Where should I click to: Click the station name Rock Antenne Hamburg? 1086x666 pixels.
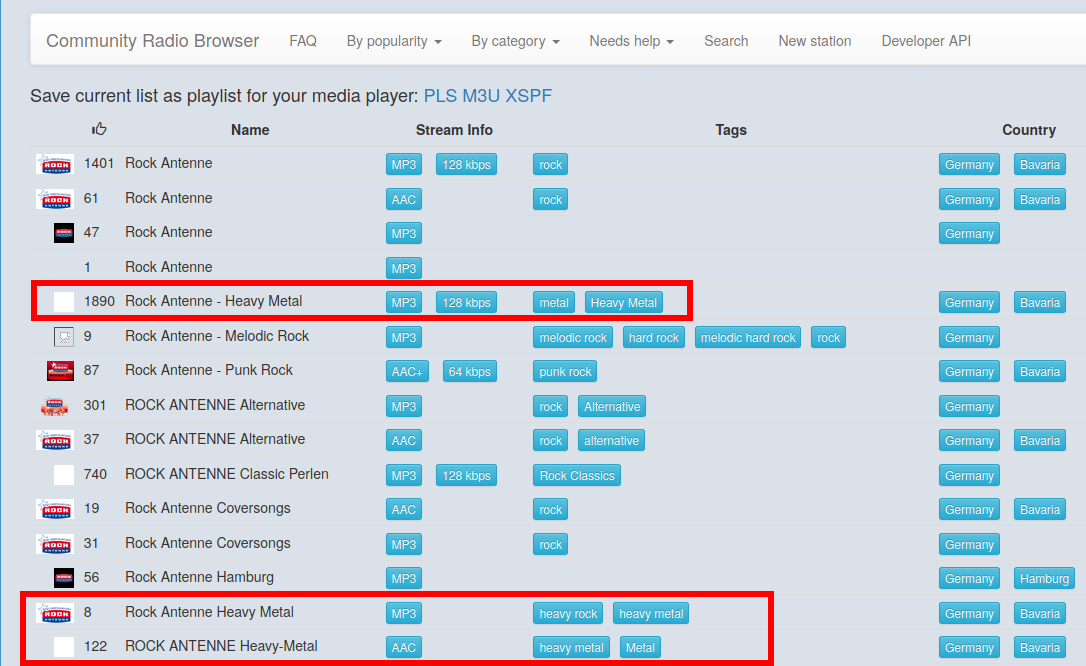point(199,577)
